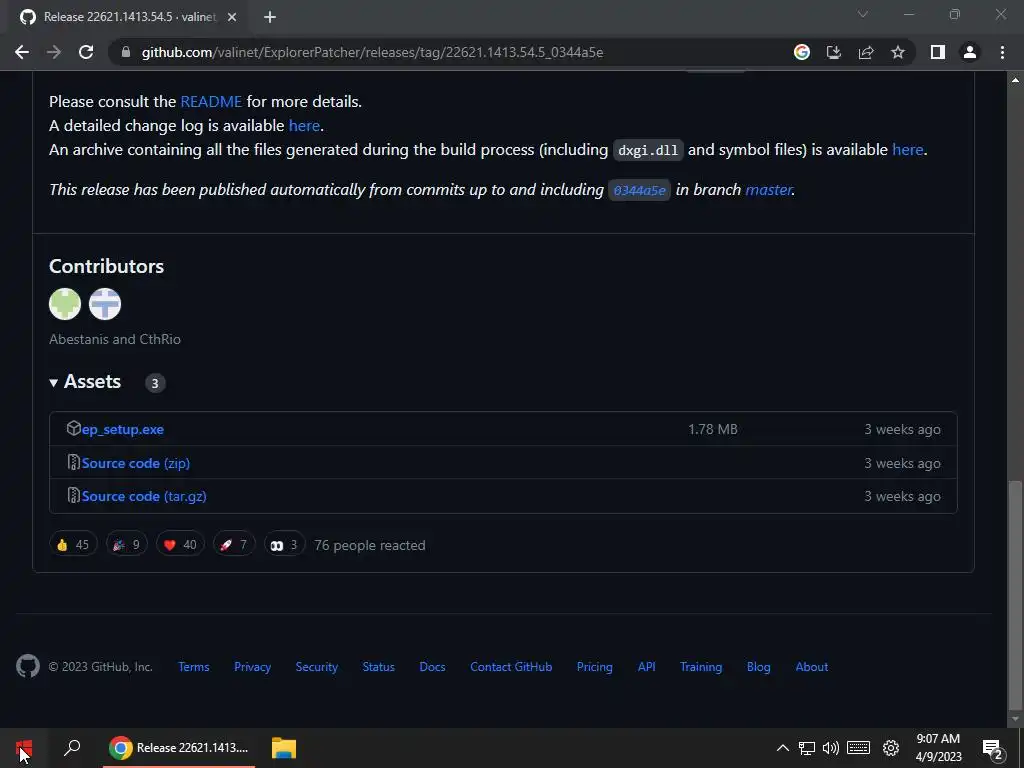This screenshot has height=768, width=1024.
Task: Click the browser forward arrow
Action: [x=54, y=52]
